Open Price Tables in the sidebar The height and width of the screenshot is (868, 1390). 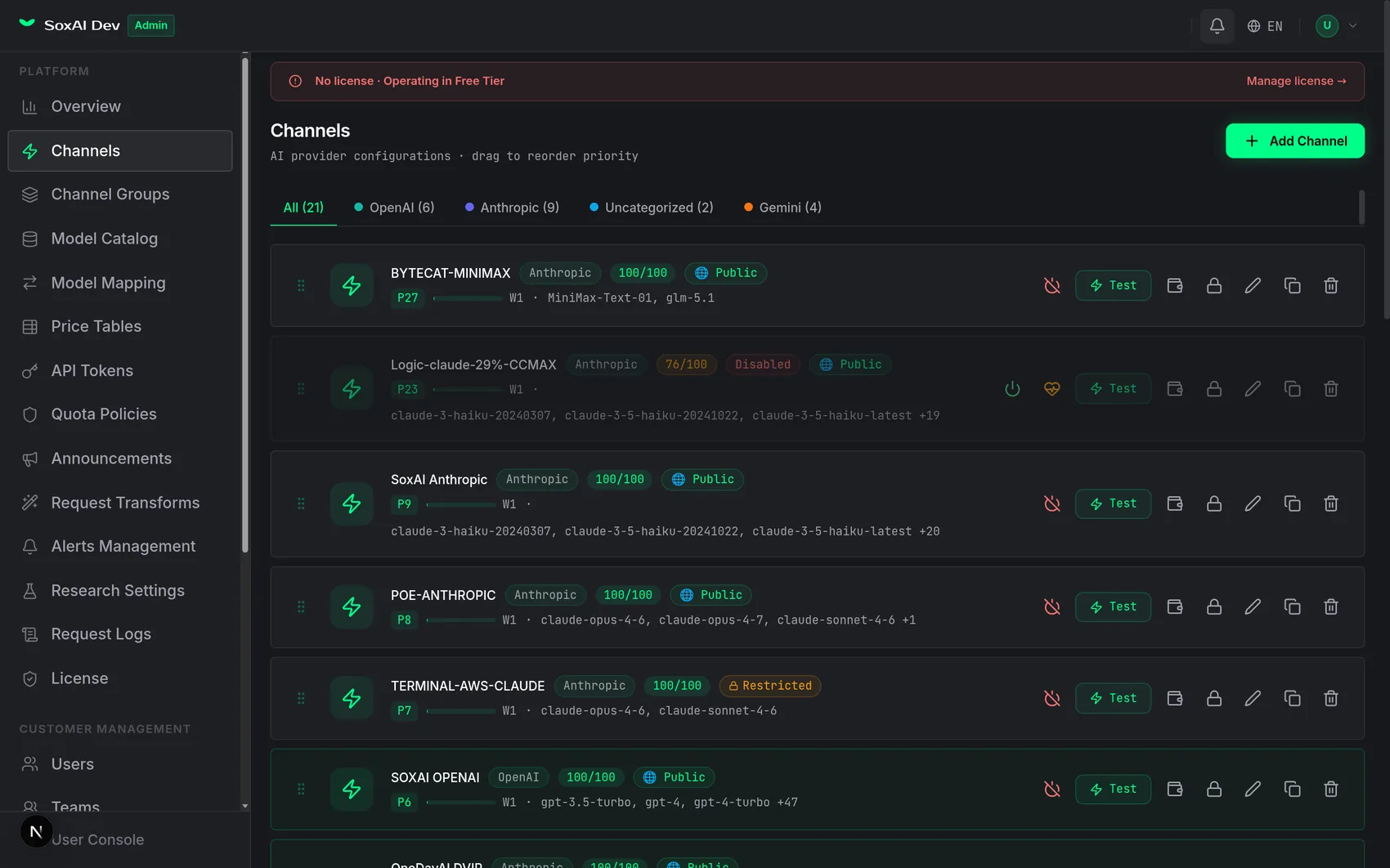click(120, 326)
